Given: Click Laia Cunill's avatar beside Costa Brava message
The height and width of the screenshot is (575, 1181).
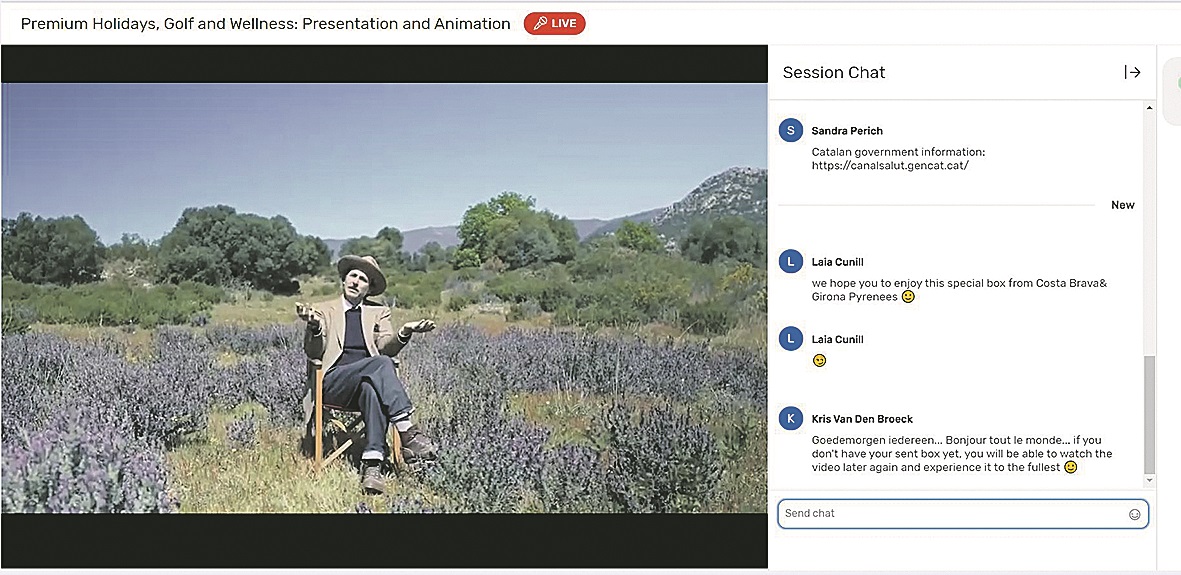Looking at the screenshot, I should [x=791, y=261].
